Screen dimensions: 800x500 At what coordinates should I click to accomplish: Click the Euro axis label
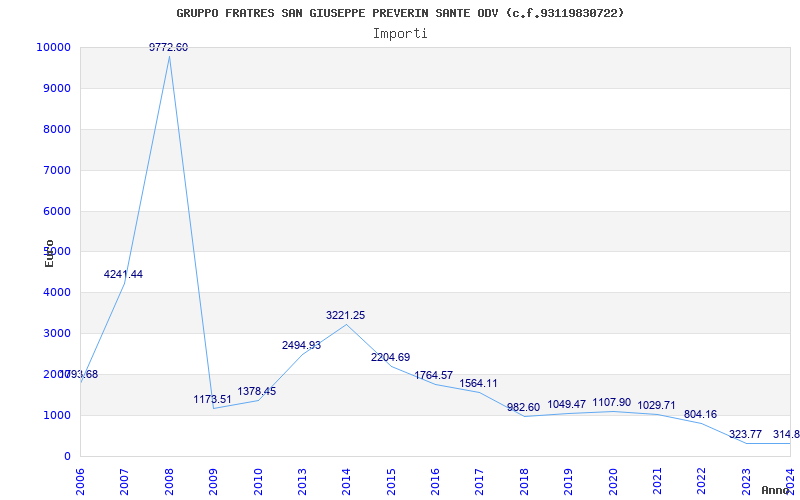(49, 253)
